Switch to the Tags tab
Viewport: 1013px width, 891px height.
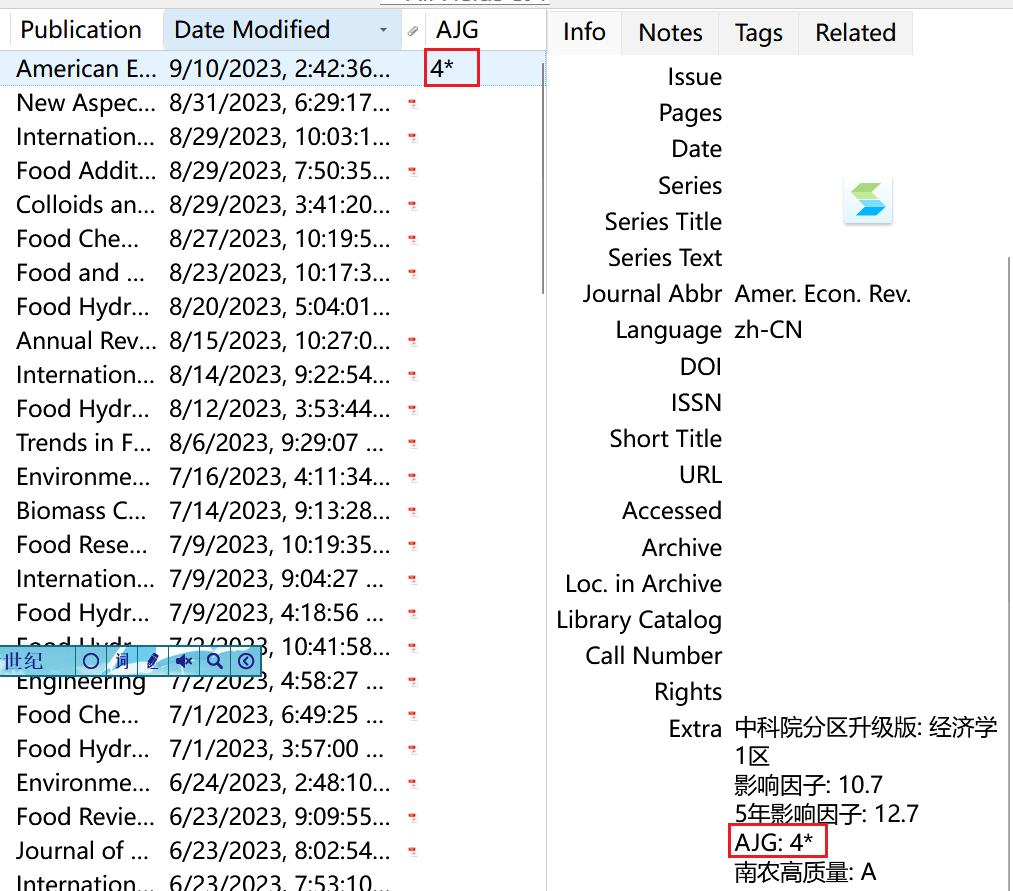click(x=757, y=32)
